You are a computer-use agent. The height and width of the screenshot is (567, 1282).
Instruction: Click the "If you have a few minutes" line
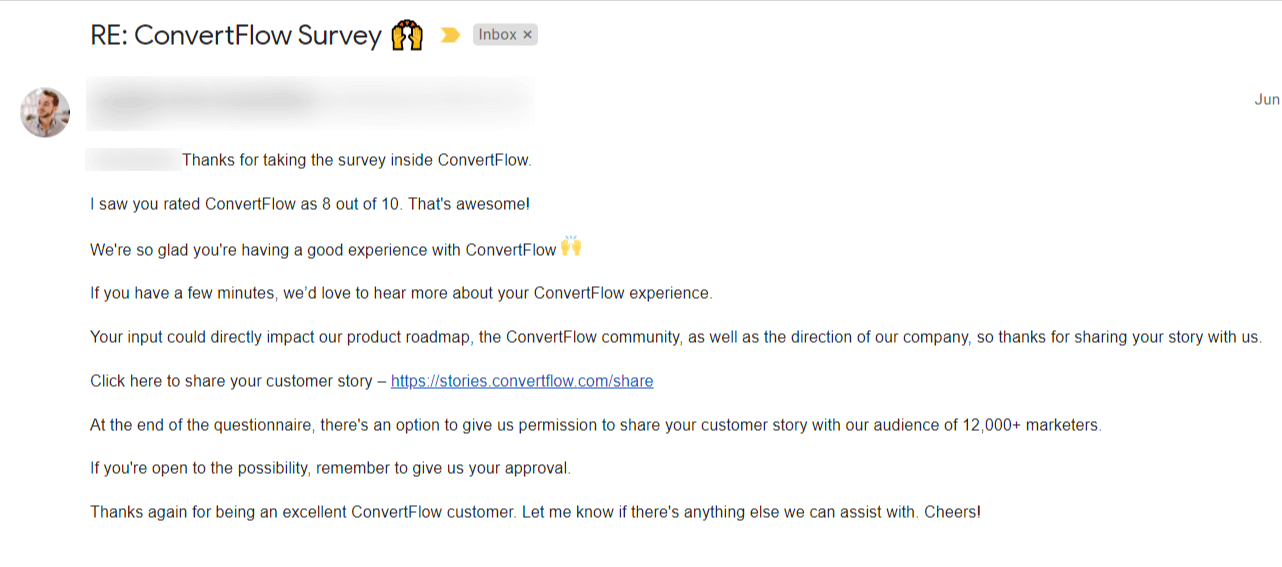pyautogui.click(x=400, y=293)
